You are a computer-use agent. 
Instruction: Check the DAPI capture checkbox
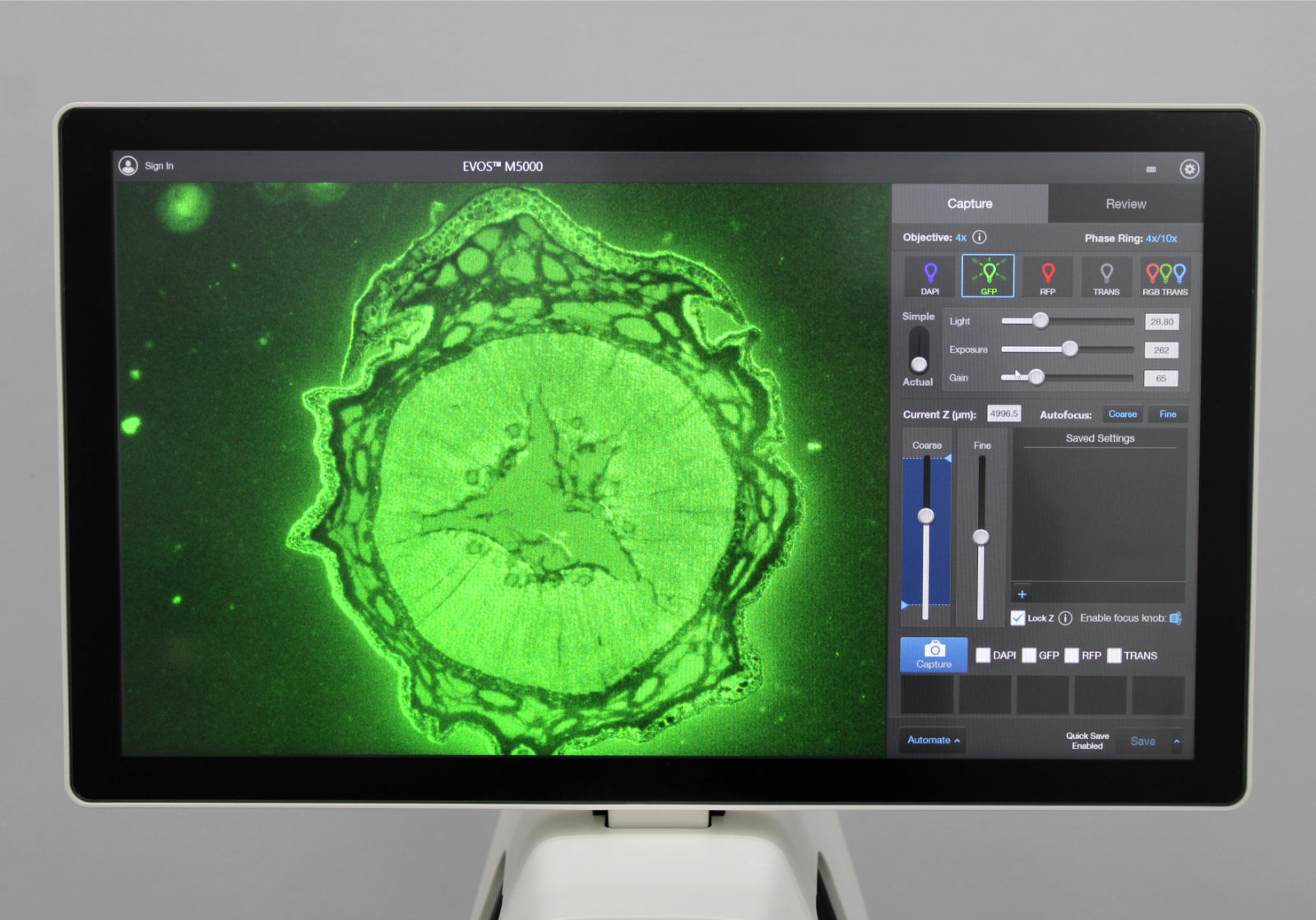pyautogui.click(x=983, y=655)
